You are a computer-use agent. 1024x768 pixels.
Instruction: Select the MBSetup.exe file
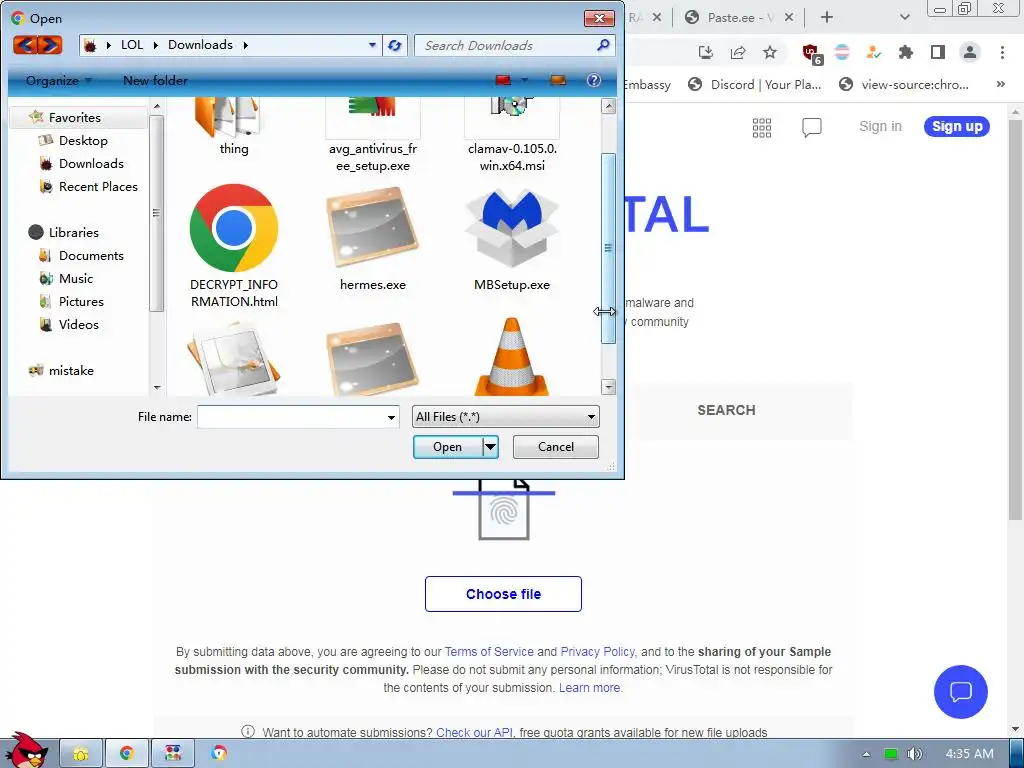tap(512, 238)
